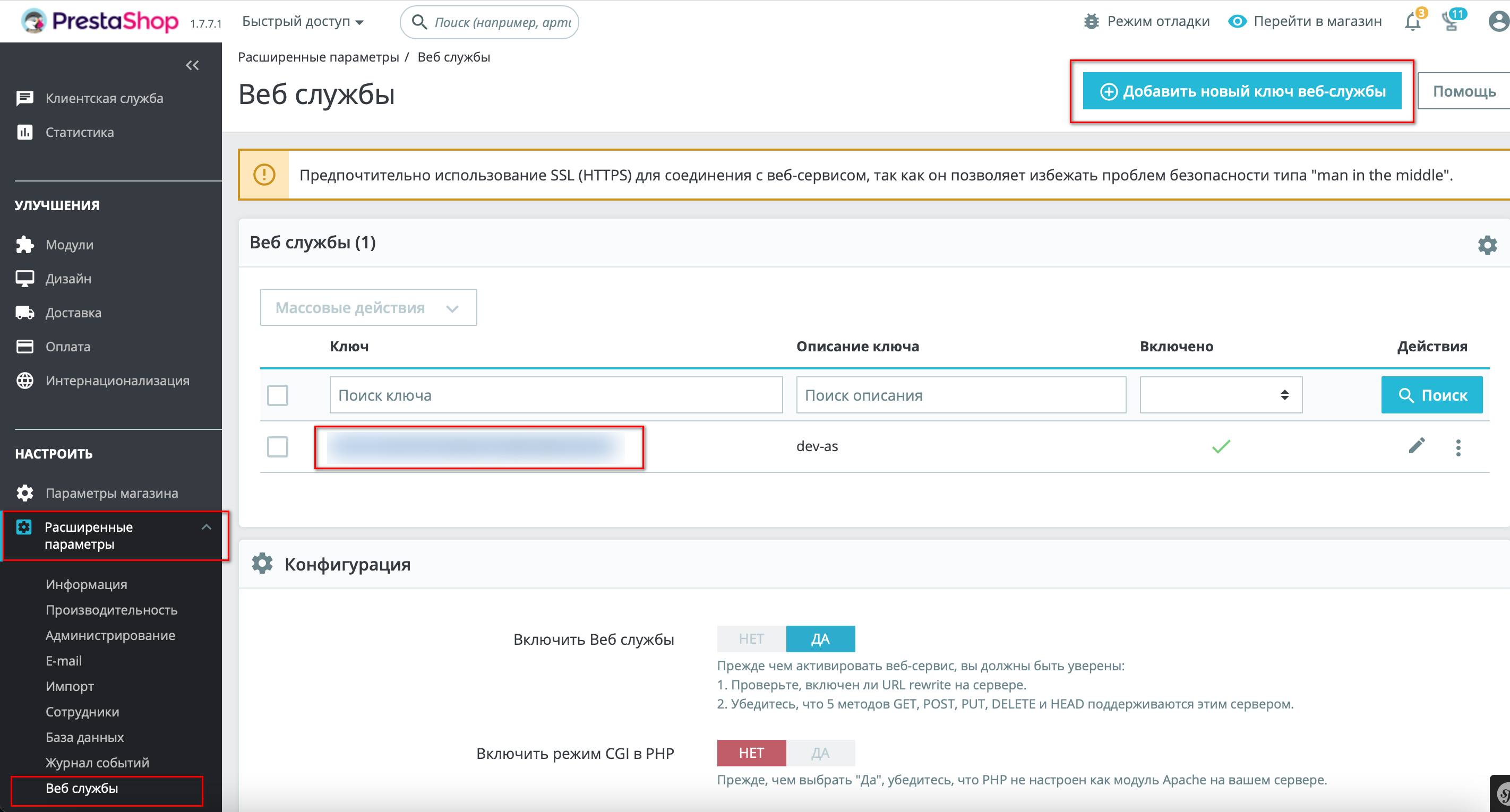Toggle the green enabled checkmark for dev-as
Screen dimensions: 1510x812
point(1221,447)
